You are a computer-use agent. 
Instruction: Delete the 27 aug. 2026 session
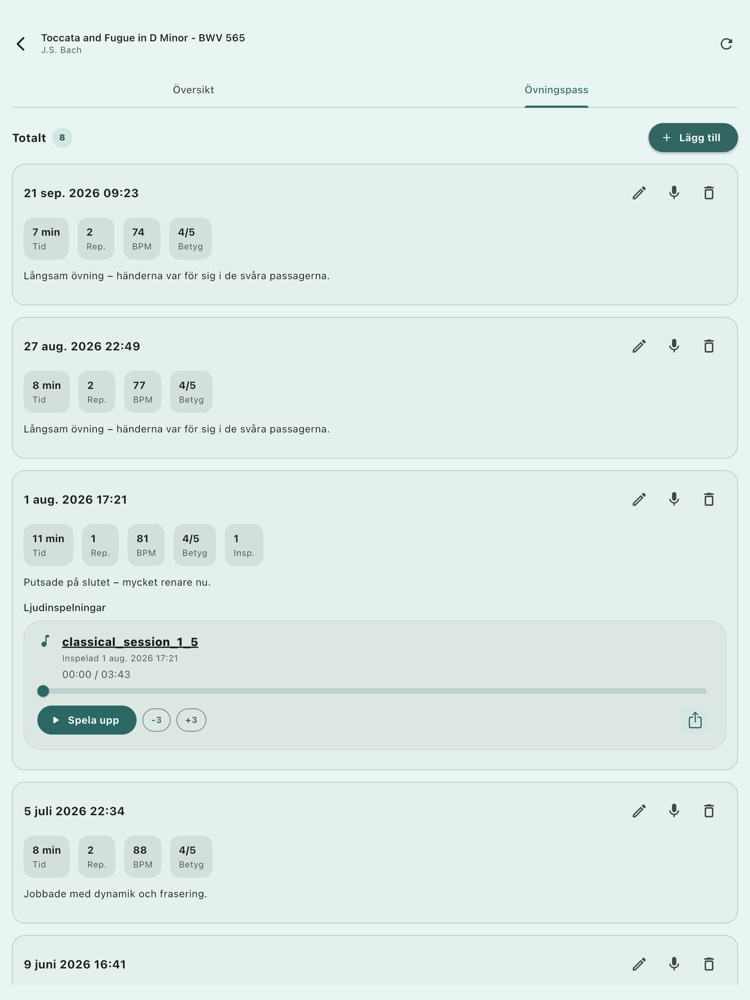(709, 346)
